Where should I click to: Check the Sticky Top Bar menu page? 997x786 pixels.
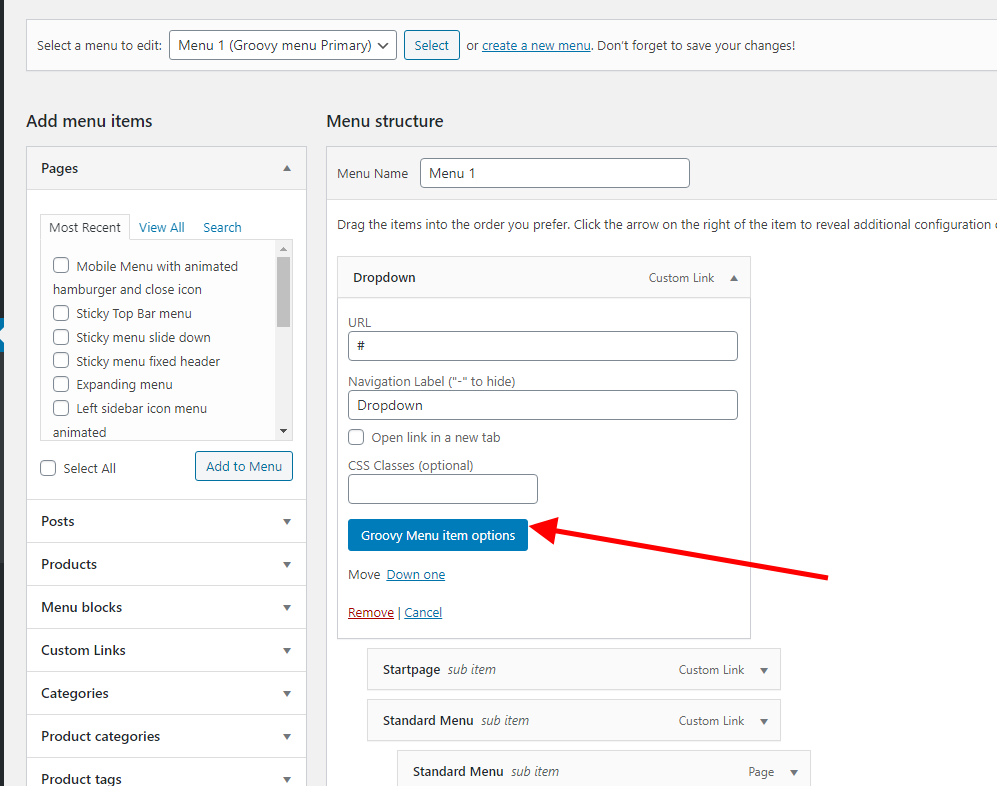pyautogui.click(x=60, y=313)
